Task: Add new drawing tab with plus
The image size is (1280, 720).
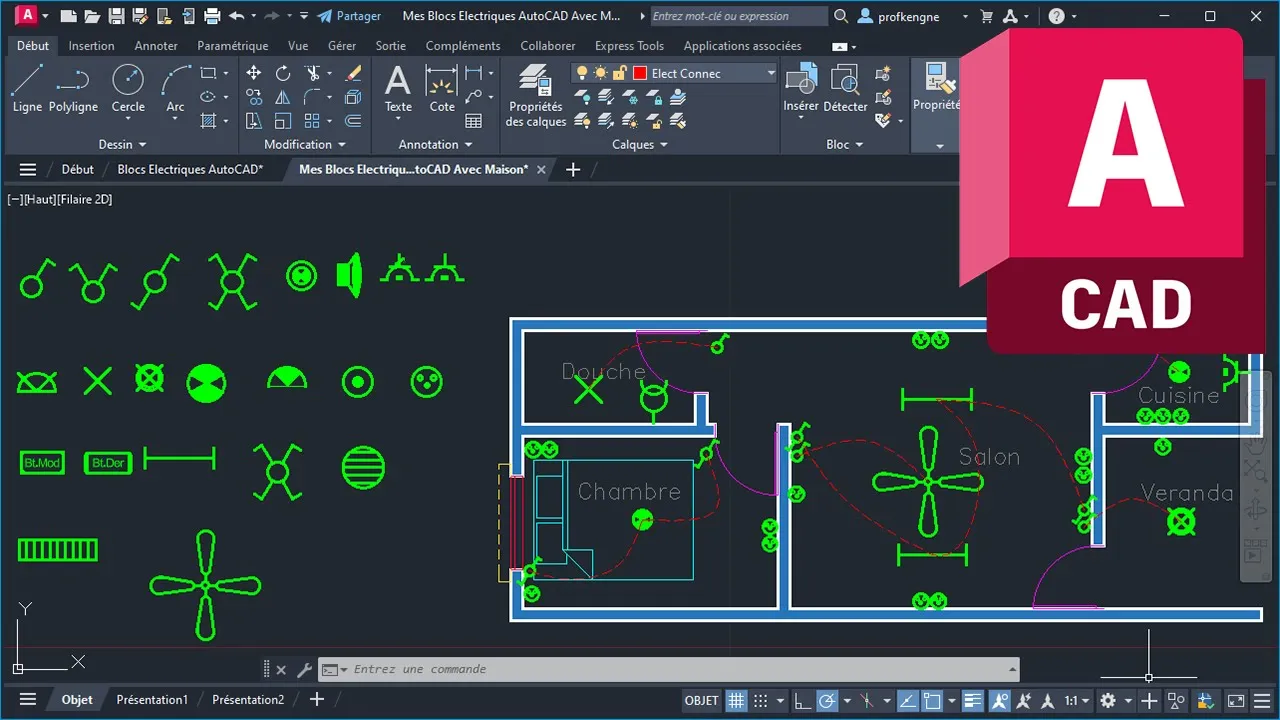Action: [x=573, y=170]
